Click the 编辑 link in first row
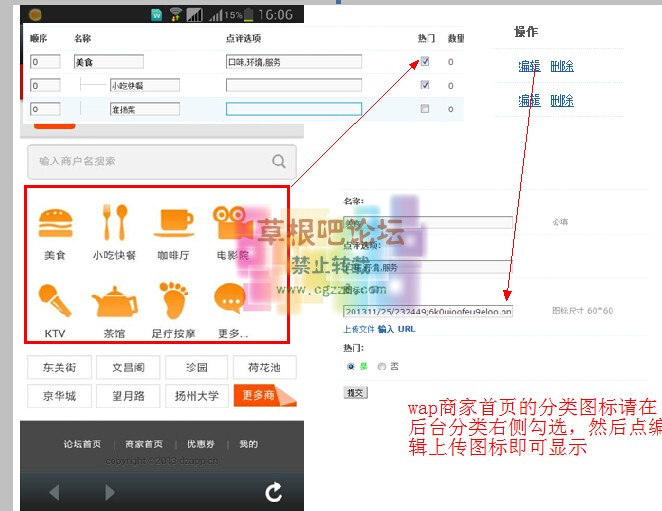 coord(529,66)
